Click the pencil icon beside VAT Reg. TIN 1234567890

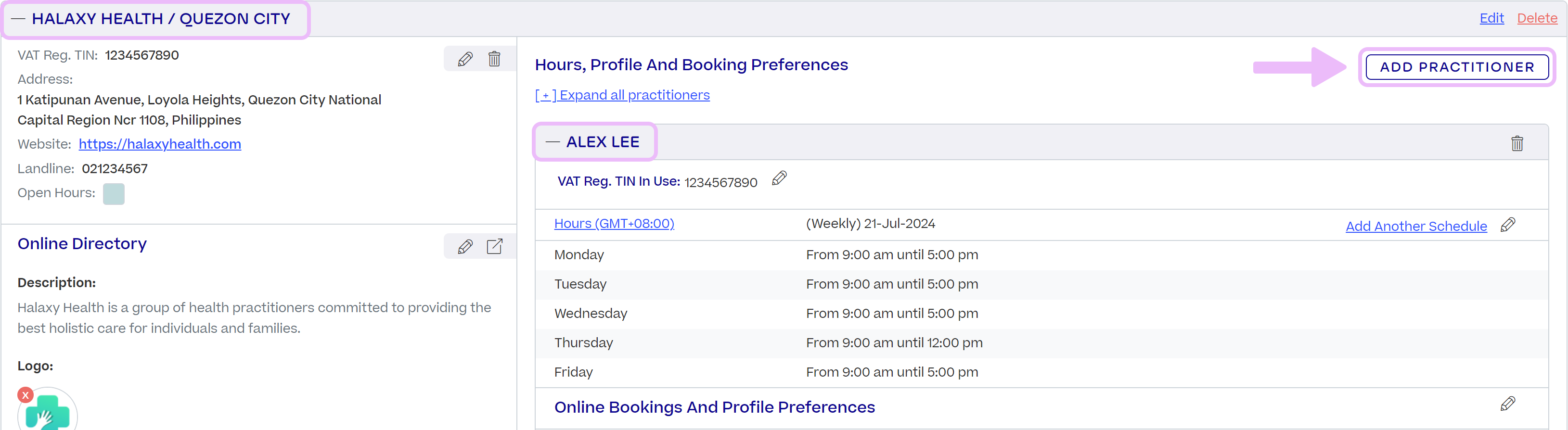465,59
